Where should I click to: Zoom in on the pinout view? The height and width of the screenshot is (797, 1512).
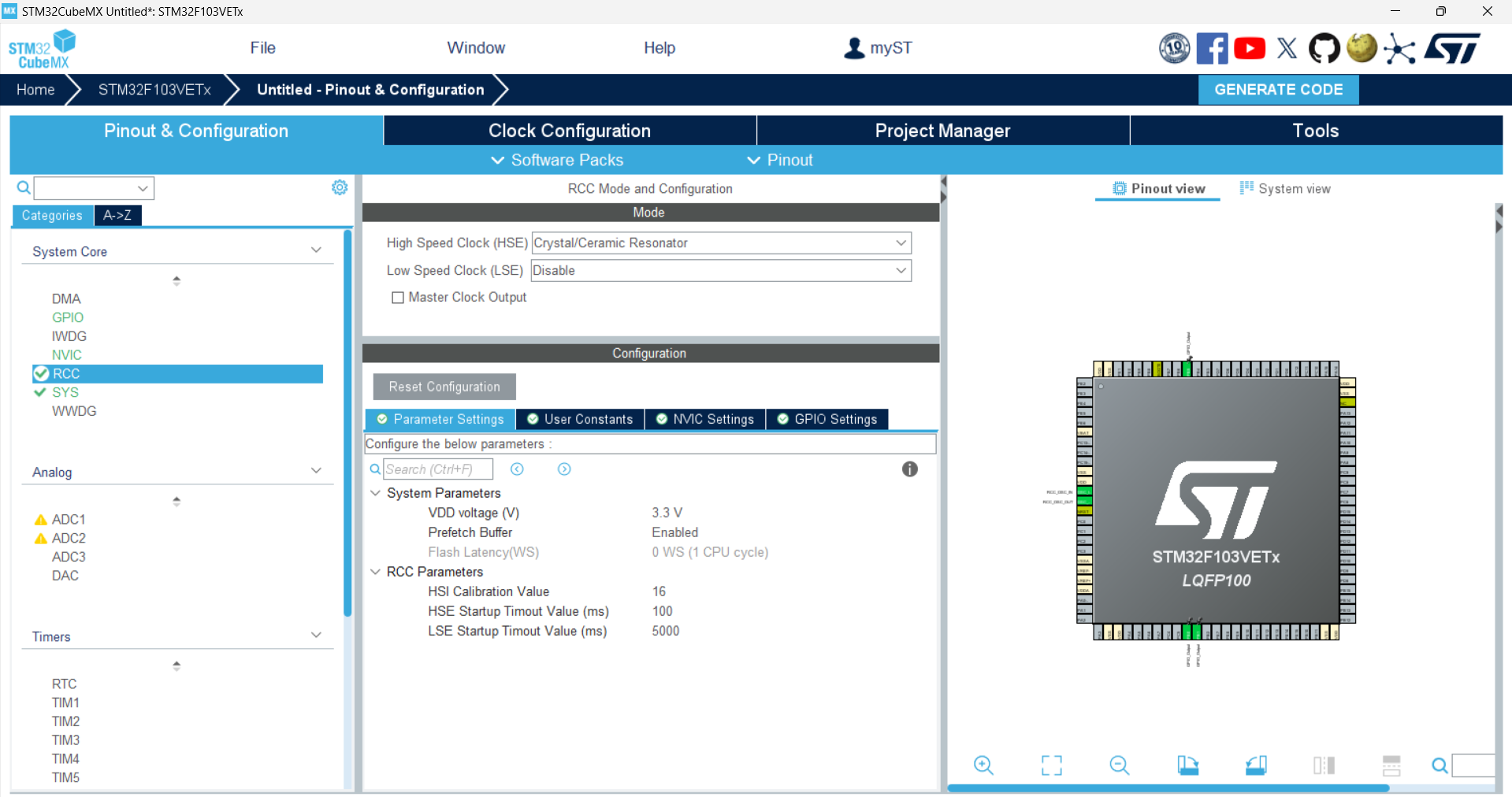[x=983, y=765]
